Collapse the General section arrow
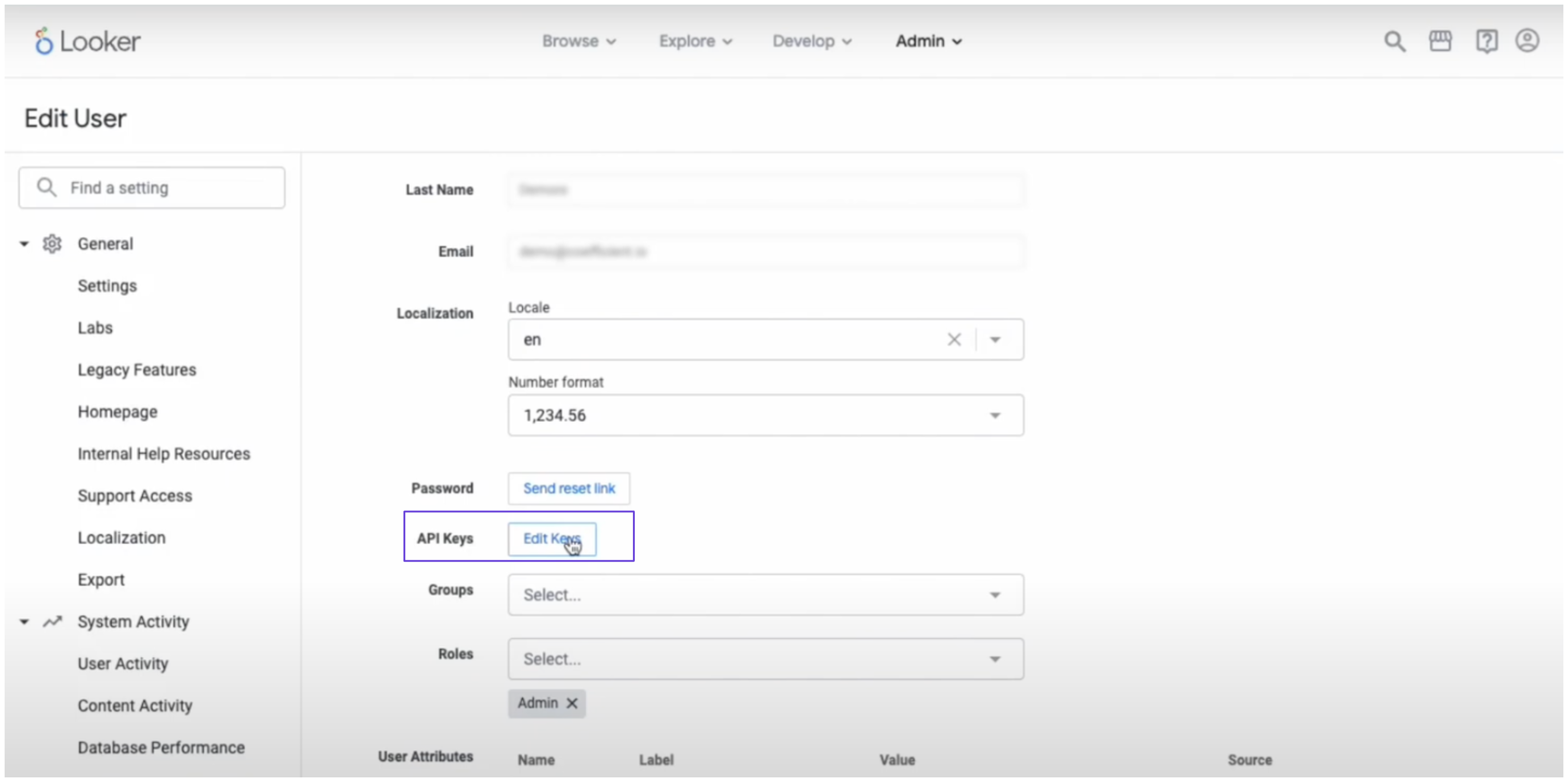 [25, 244]
